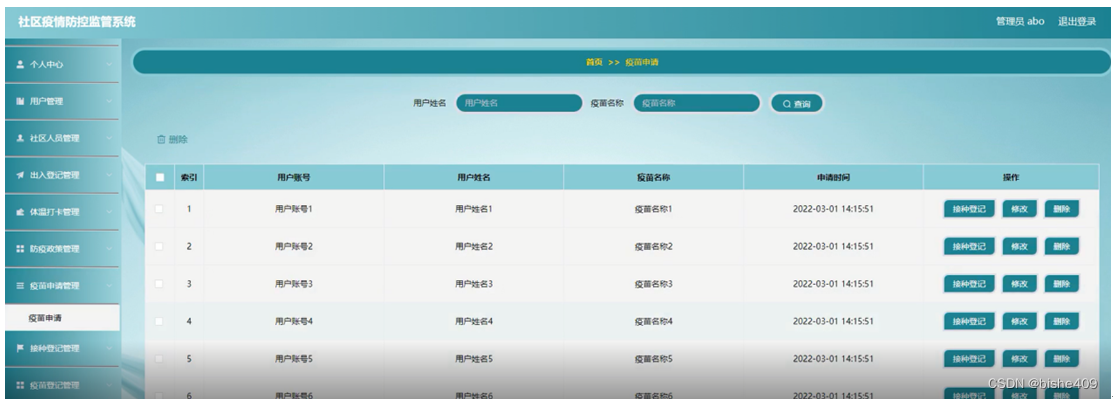Toggle the select-all checkbox in table header

[160, 177]
